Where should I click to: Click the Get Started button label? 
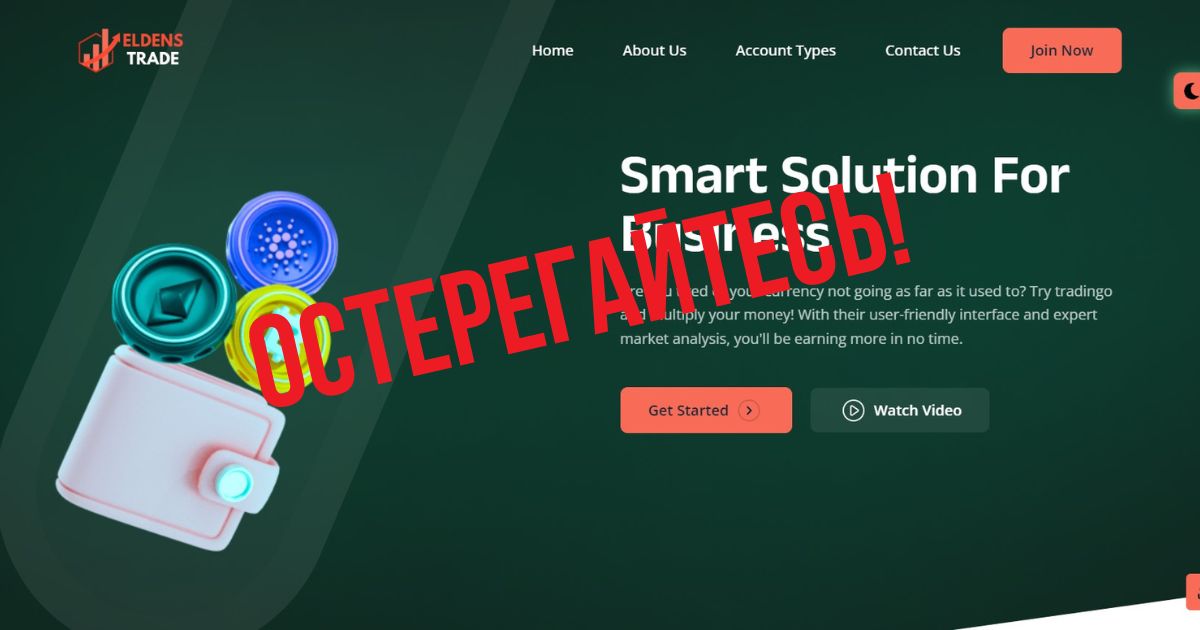(688, 410)
